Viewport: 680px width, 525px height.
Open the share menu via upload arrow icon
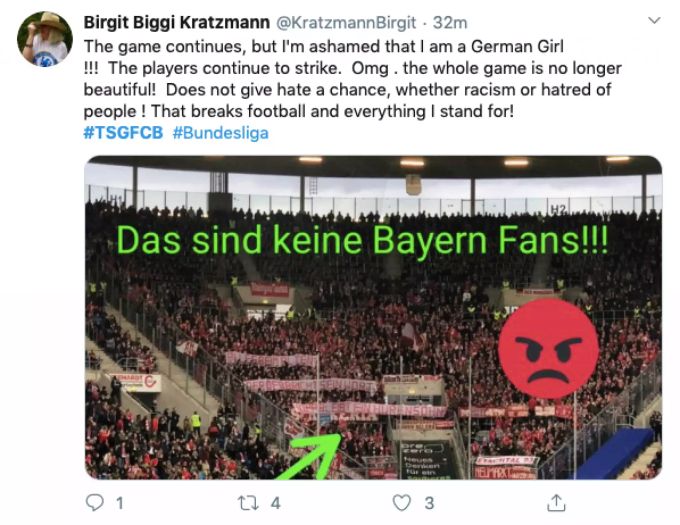556,503
